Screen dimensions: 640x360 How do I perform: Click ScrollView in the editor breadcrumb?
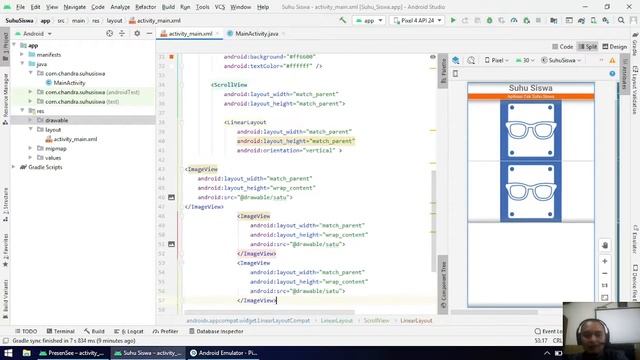pos(376,320)
